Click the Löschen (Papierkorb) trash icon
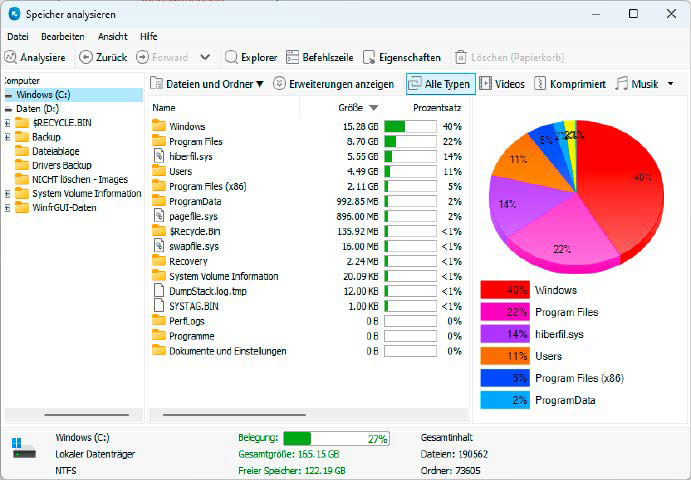Image resolution: width=691 pixels, height=480 pixels. [461, 57]
